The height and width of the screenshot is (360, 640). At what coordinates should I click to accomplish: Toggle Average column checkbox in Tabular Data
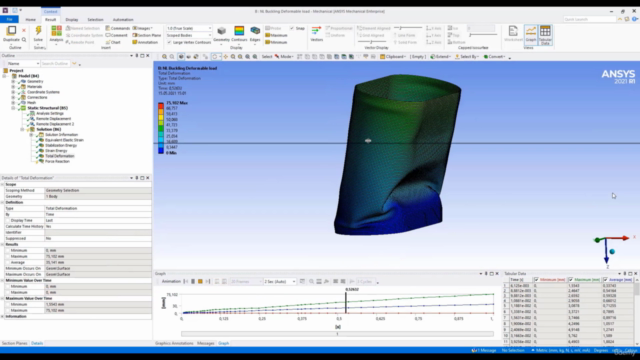click(605, 280)
